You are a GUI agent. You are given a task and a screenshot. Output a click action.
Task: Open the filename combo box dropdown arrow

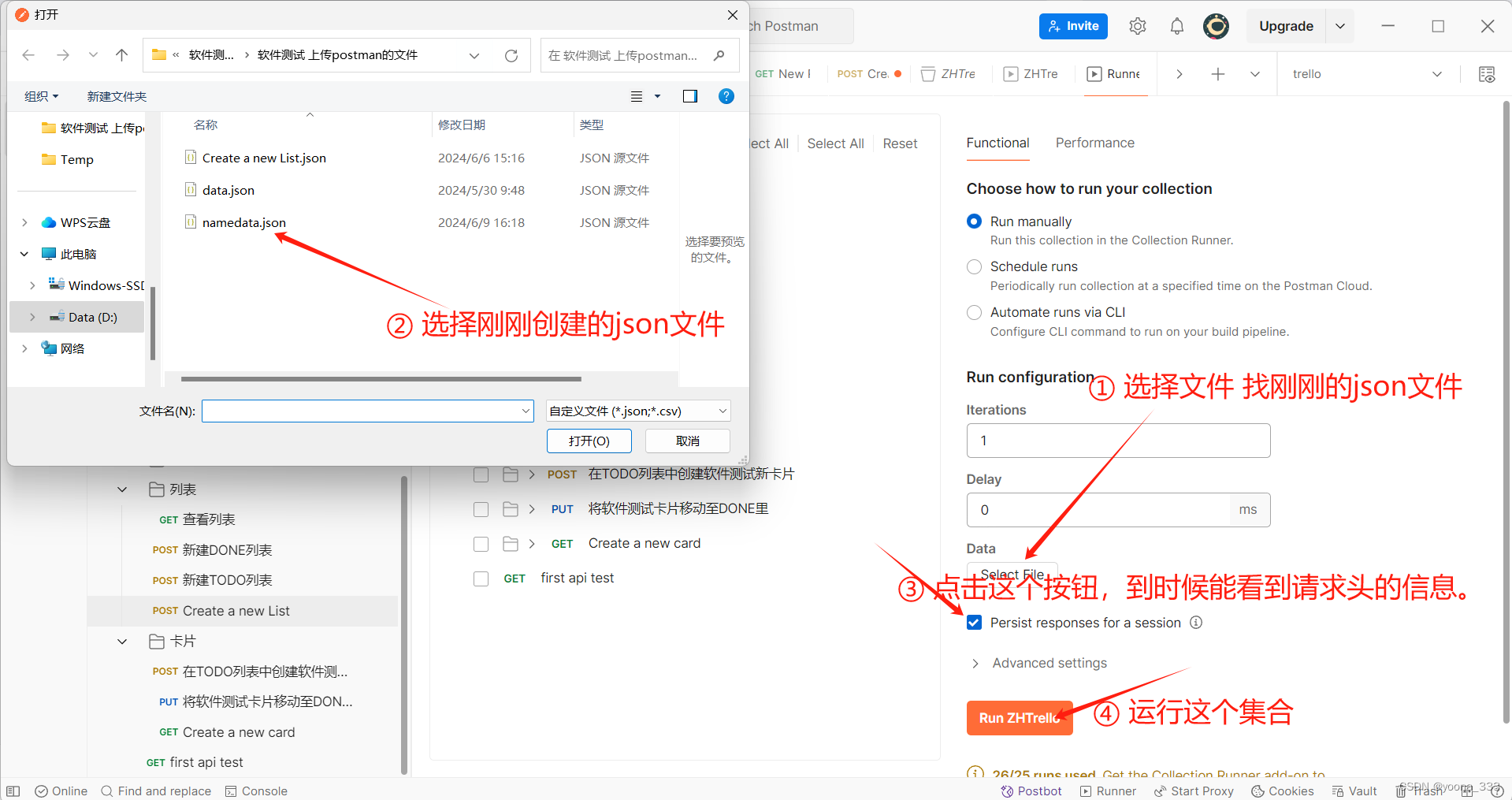[526, 411]
